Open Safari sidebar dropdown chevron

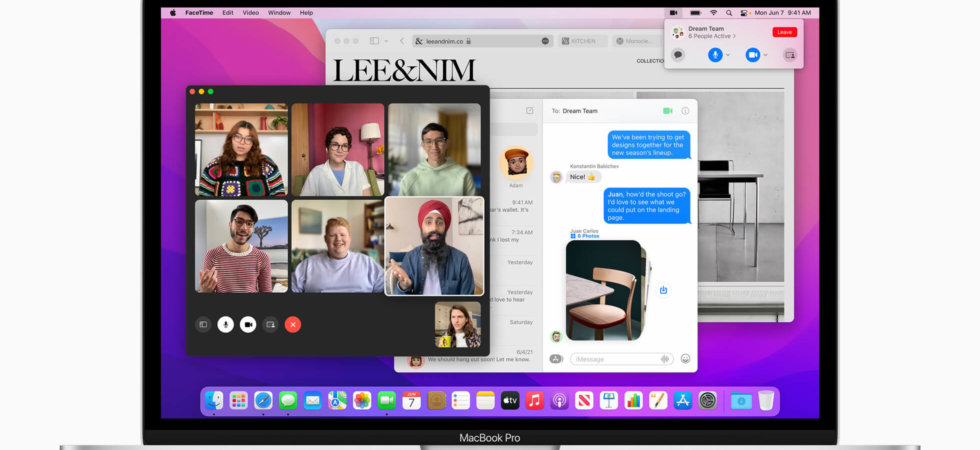click(386, 41)
